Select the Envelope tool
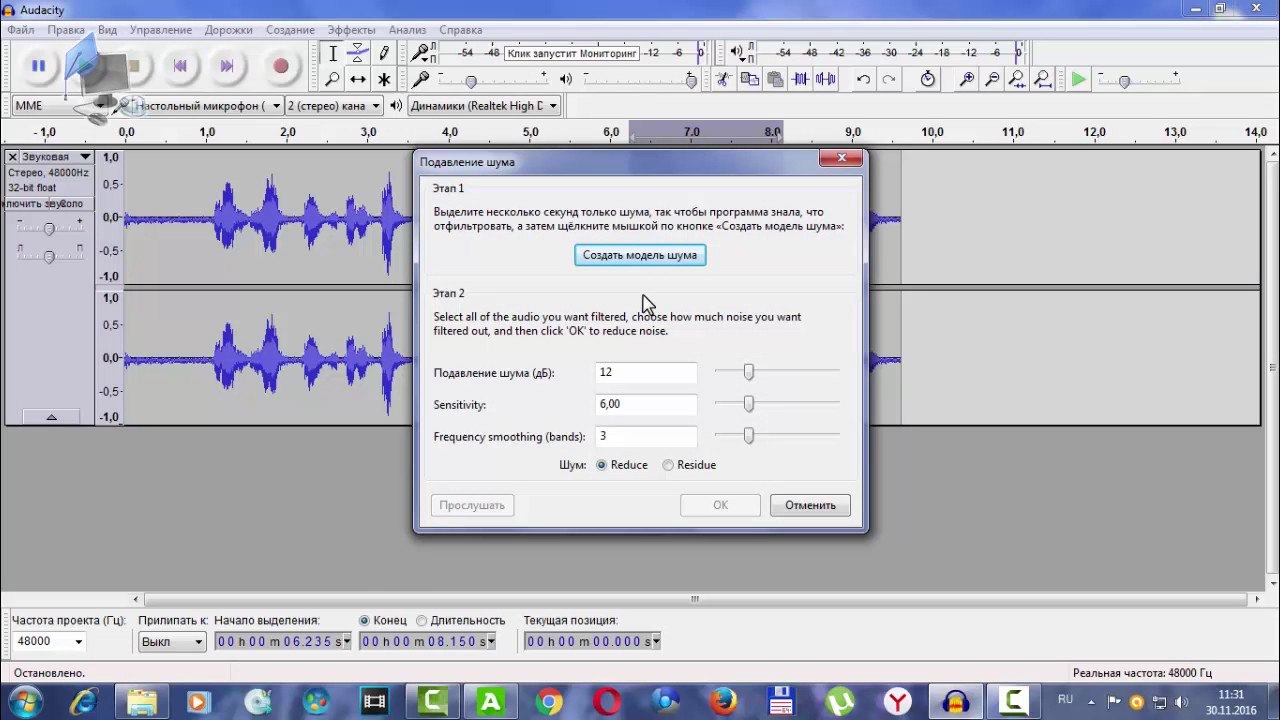 point(358,53)
